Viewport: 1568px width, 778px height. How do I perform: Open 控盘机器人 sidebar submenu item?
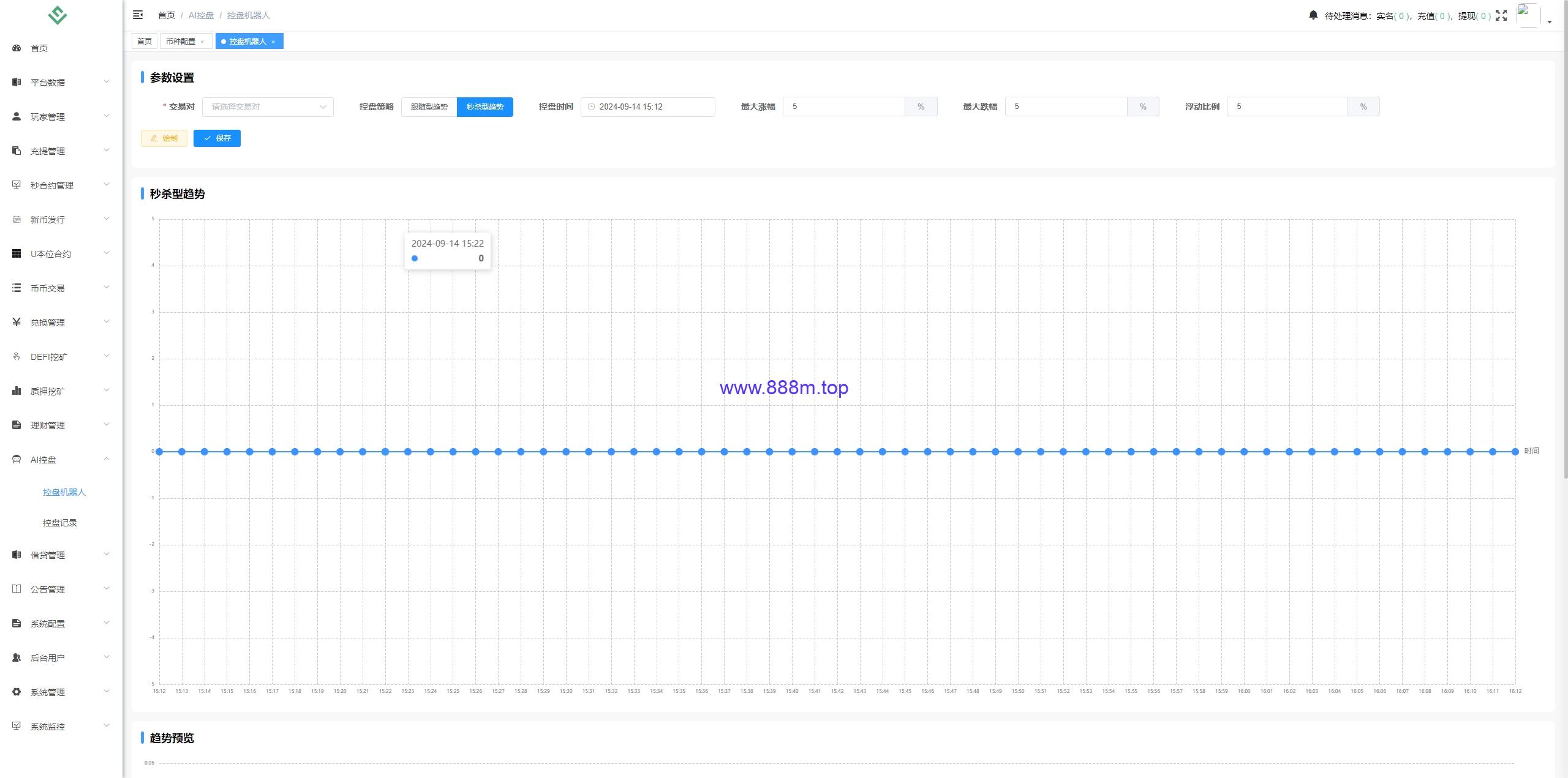click(64, 492)
